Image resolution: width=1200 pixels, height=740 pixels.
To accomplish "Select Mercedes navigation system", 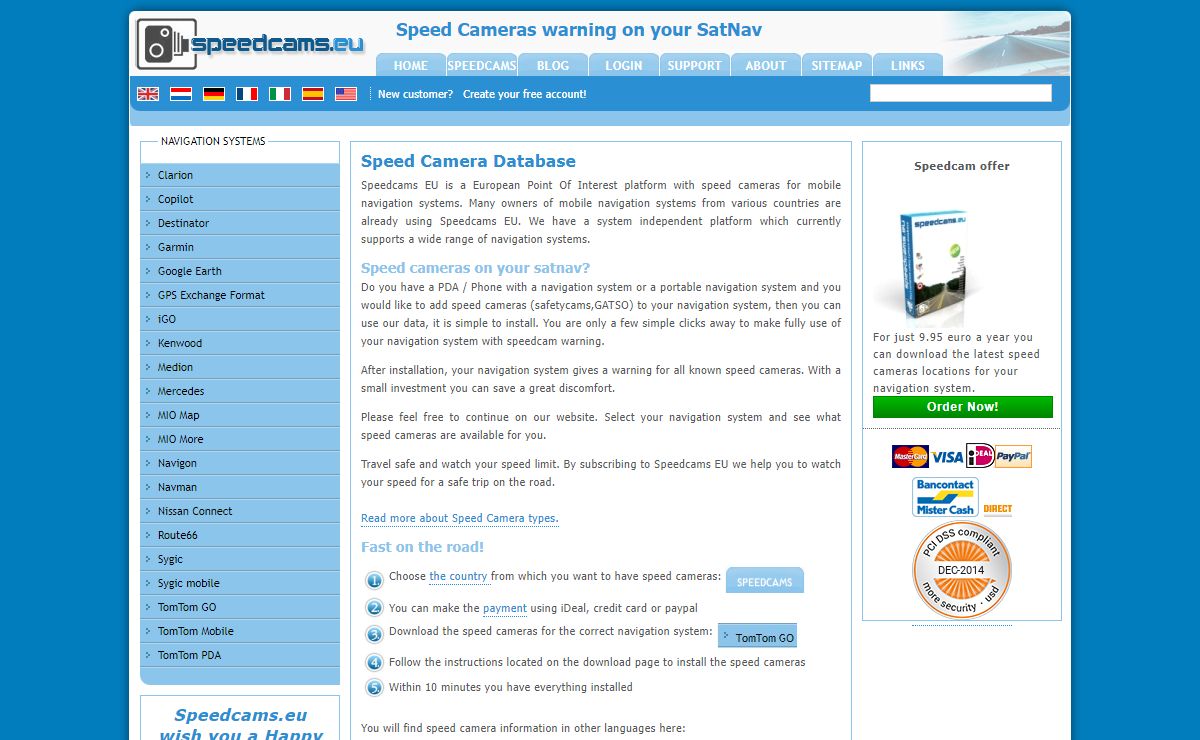I will pyautogui.click(x=240, y=391).
